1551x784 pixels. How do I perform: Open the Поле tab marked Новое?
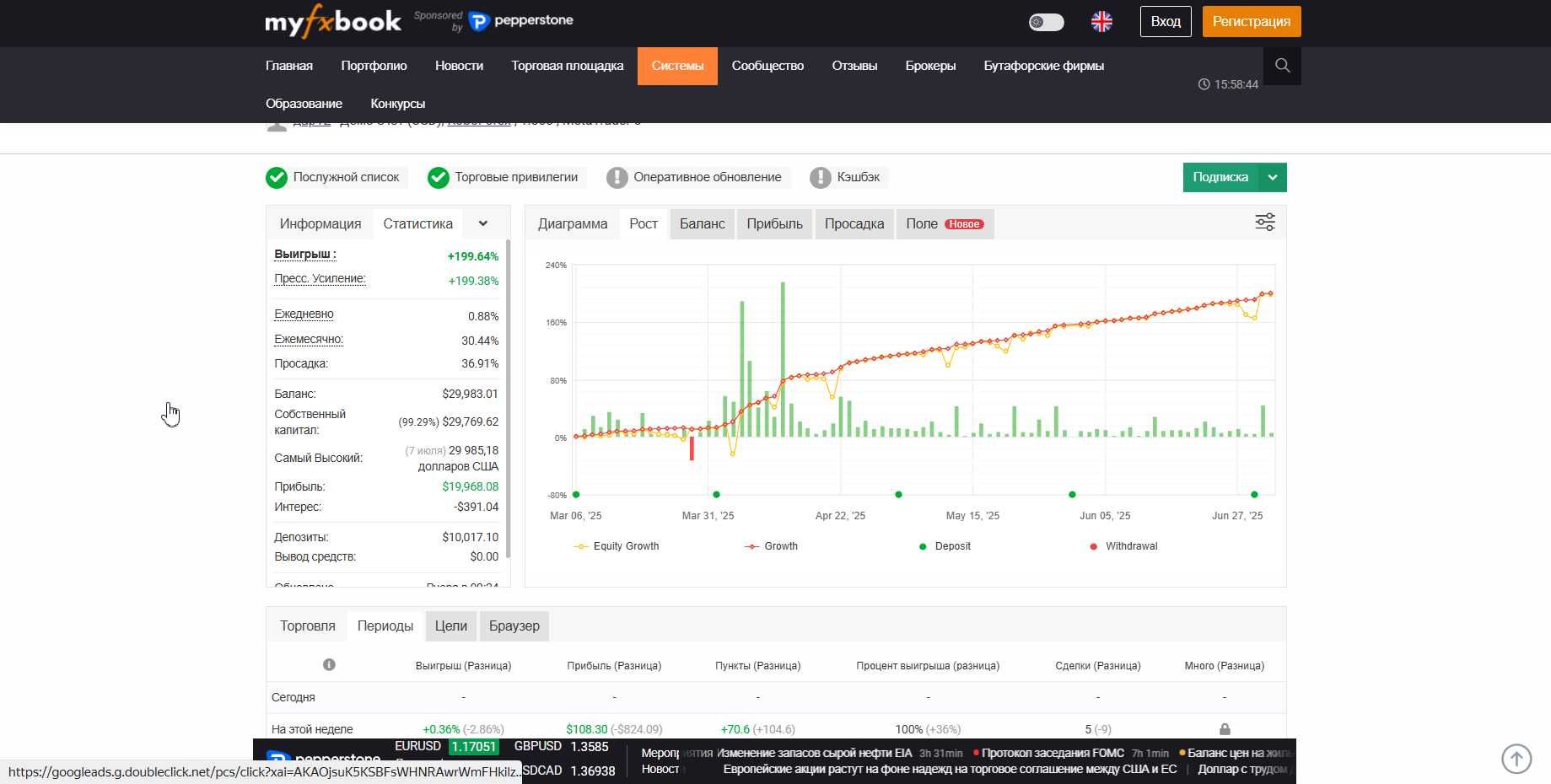[945, 223]
